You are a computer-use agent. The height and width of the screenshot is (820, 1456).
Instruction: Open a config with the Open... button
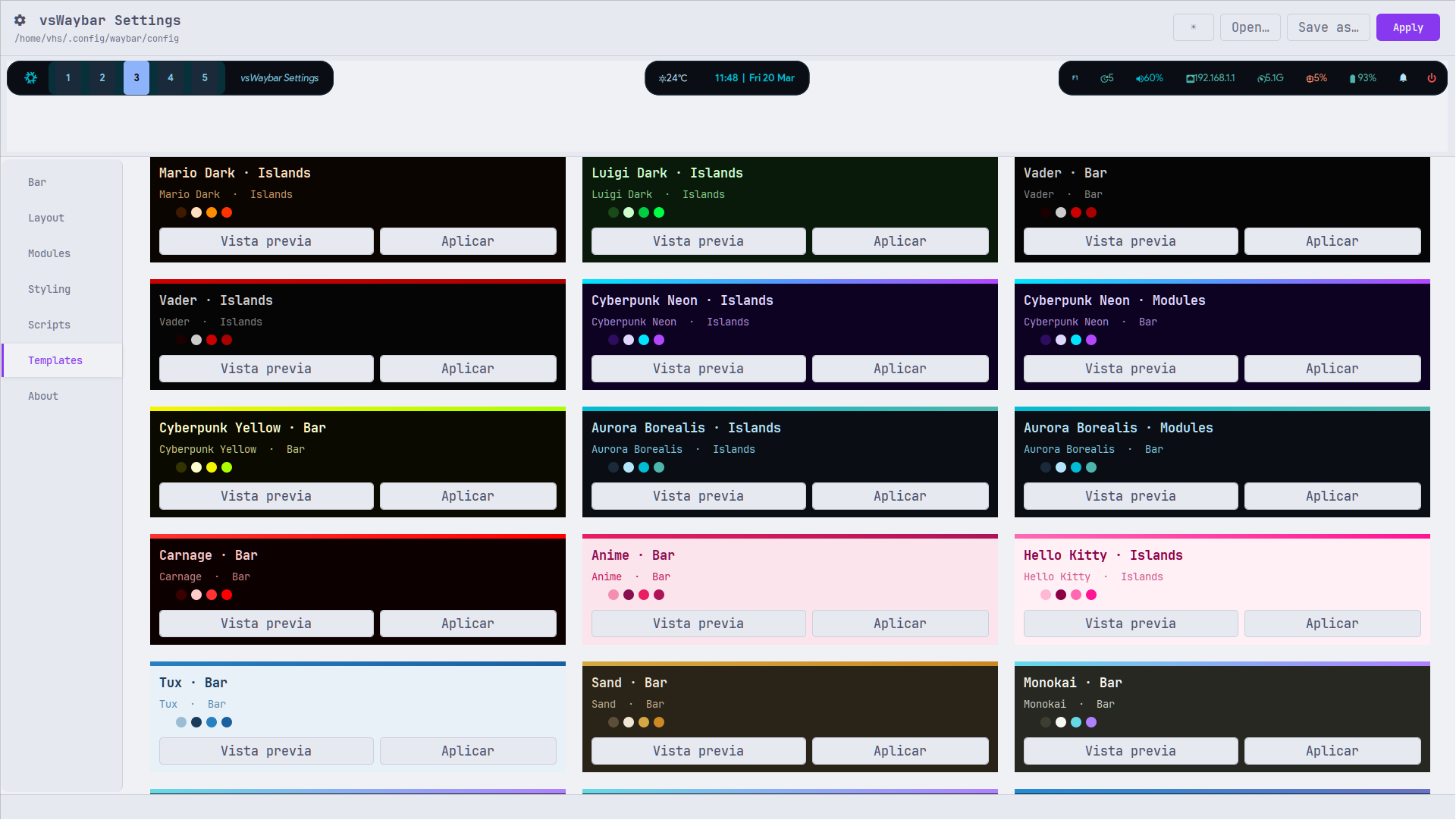tap(1250, 27)
